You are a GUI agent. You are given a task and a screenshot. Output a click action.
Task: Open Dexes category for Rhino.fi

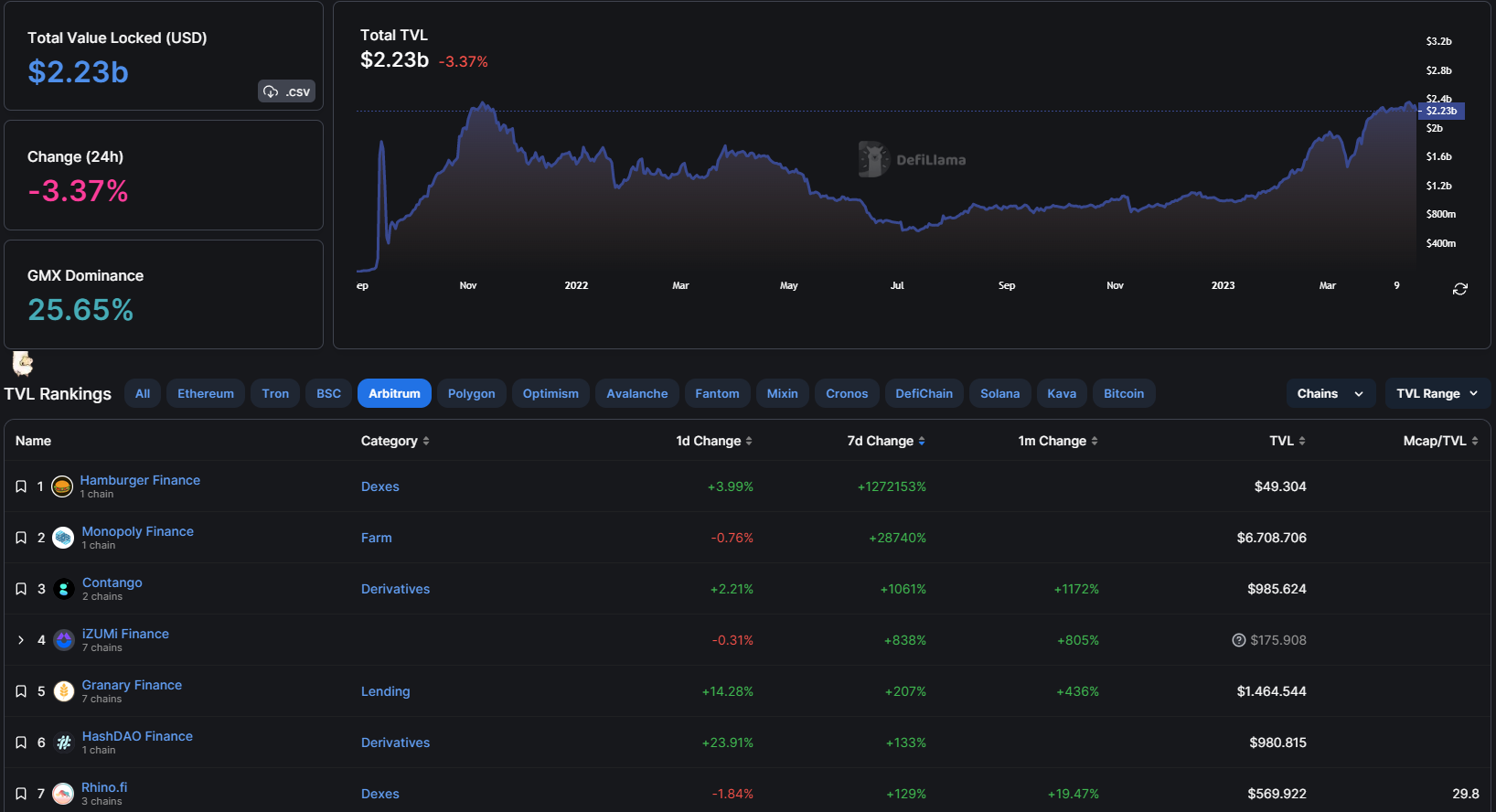380,794
